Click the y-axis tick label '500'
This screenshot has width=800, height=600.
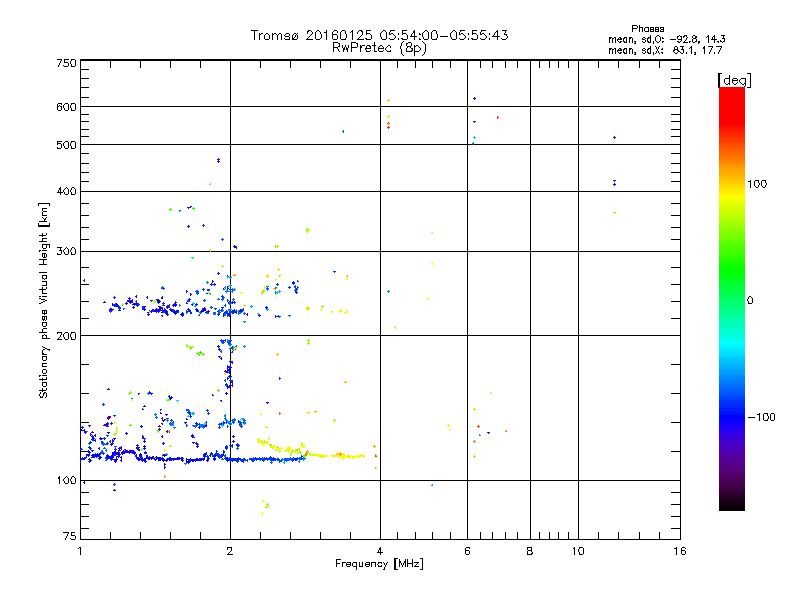tap(67, 145)
